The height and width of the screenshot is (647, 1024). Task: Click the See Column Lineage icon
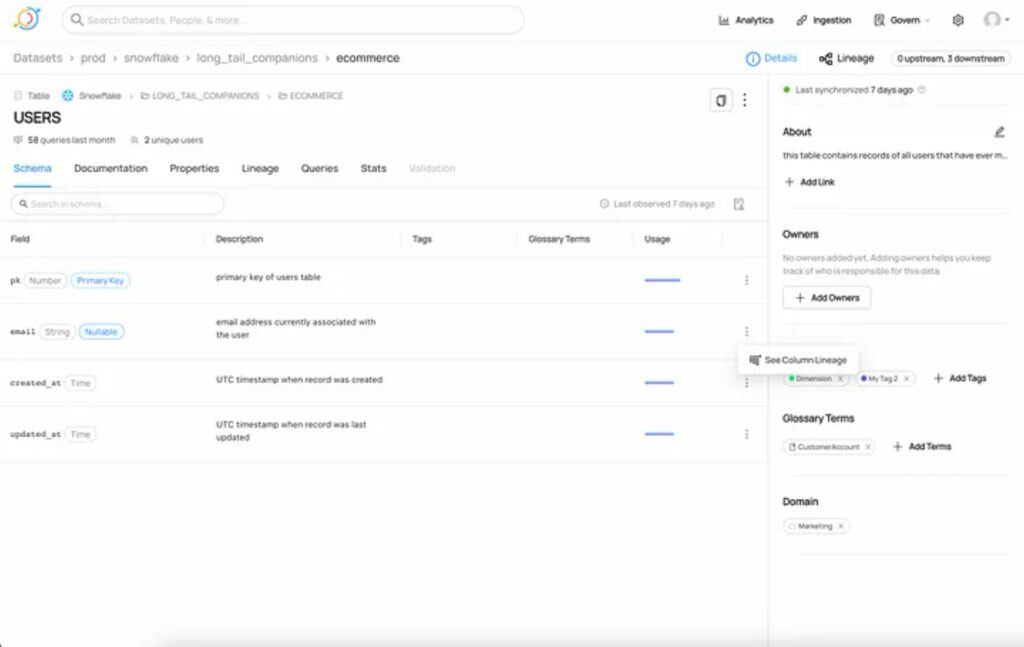tap(756, 358)
